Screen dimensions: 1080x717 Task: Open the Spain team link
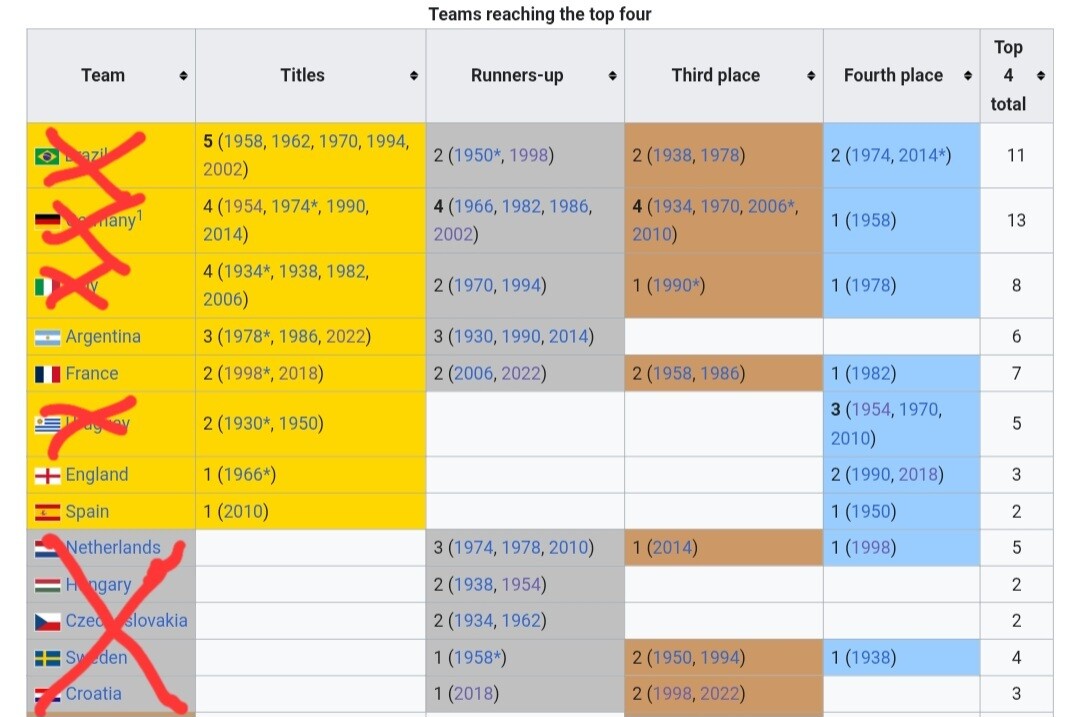tap(87, 512)
